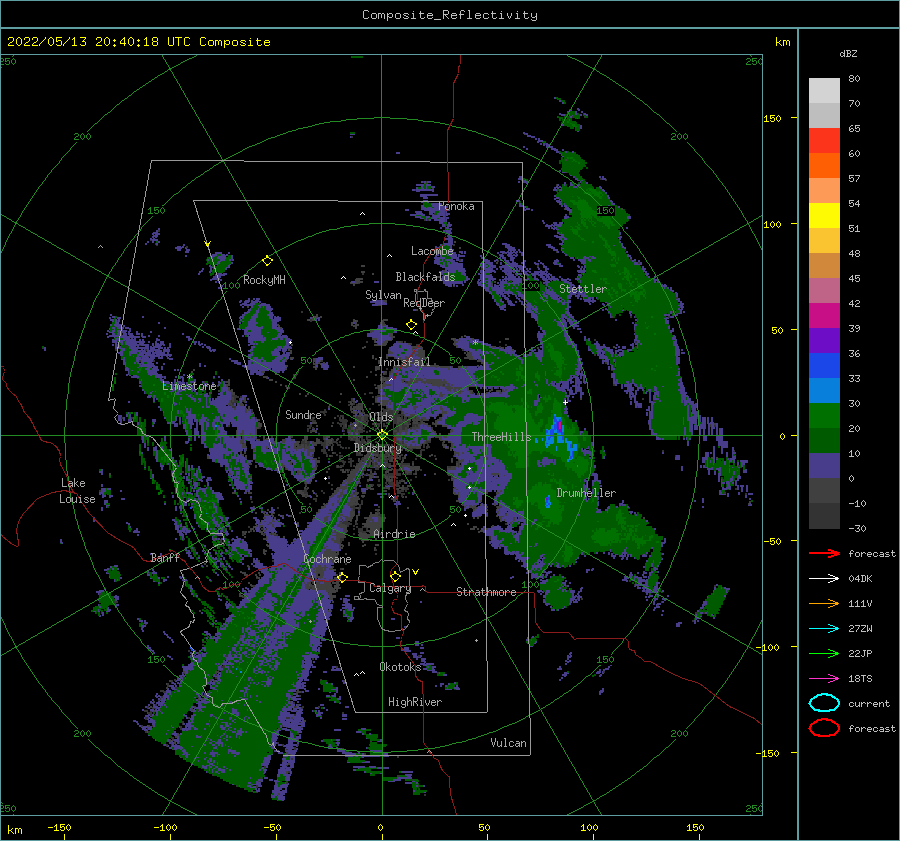Viewport: 900px width, 841px height.
Task: Choose the green 22JP arrow icon
Action: coord(824,653)
